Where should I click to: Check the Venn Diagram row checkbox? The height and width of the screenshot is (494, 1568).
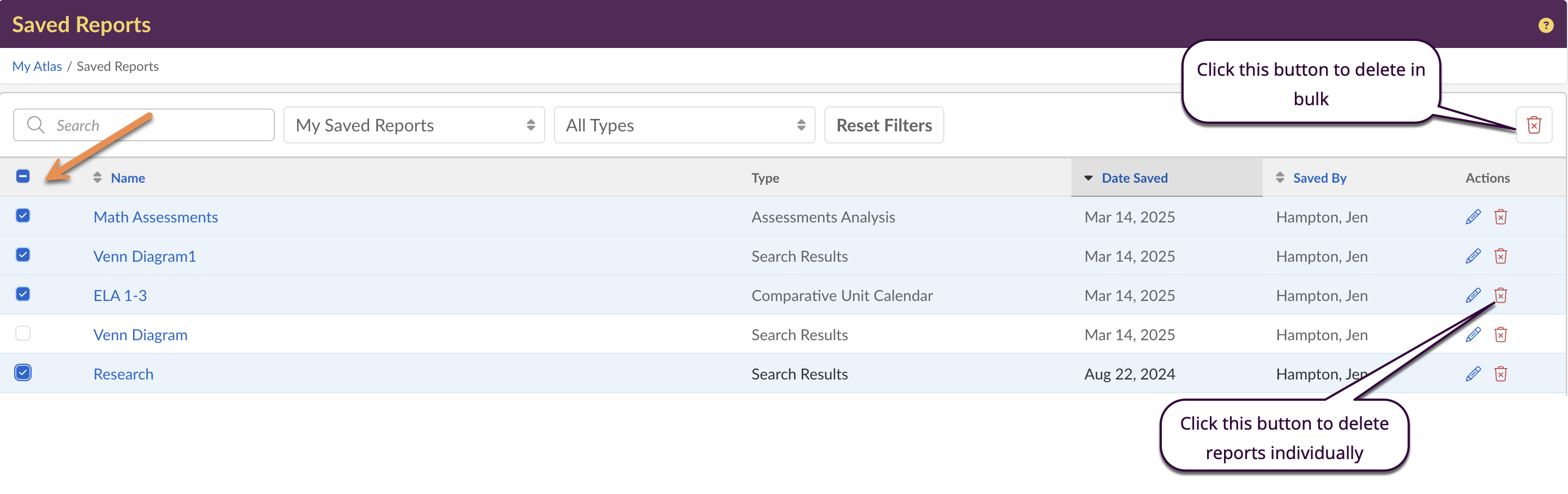tap(23, 333)
